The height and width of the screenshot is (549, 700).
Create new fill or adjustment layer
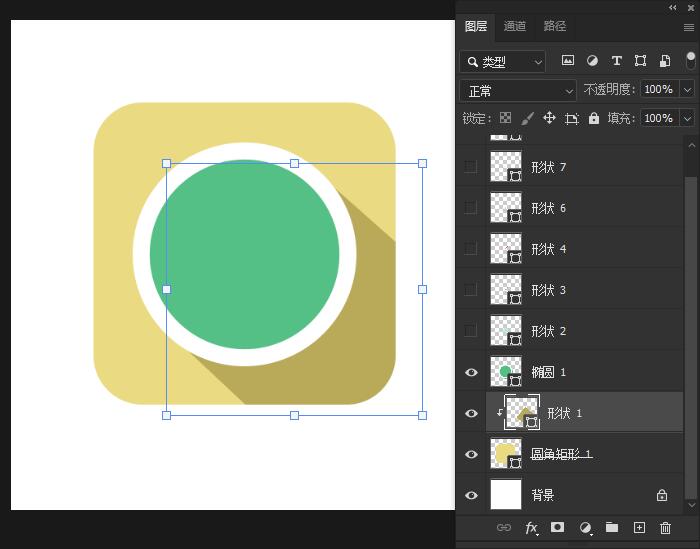point(586,528)
